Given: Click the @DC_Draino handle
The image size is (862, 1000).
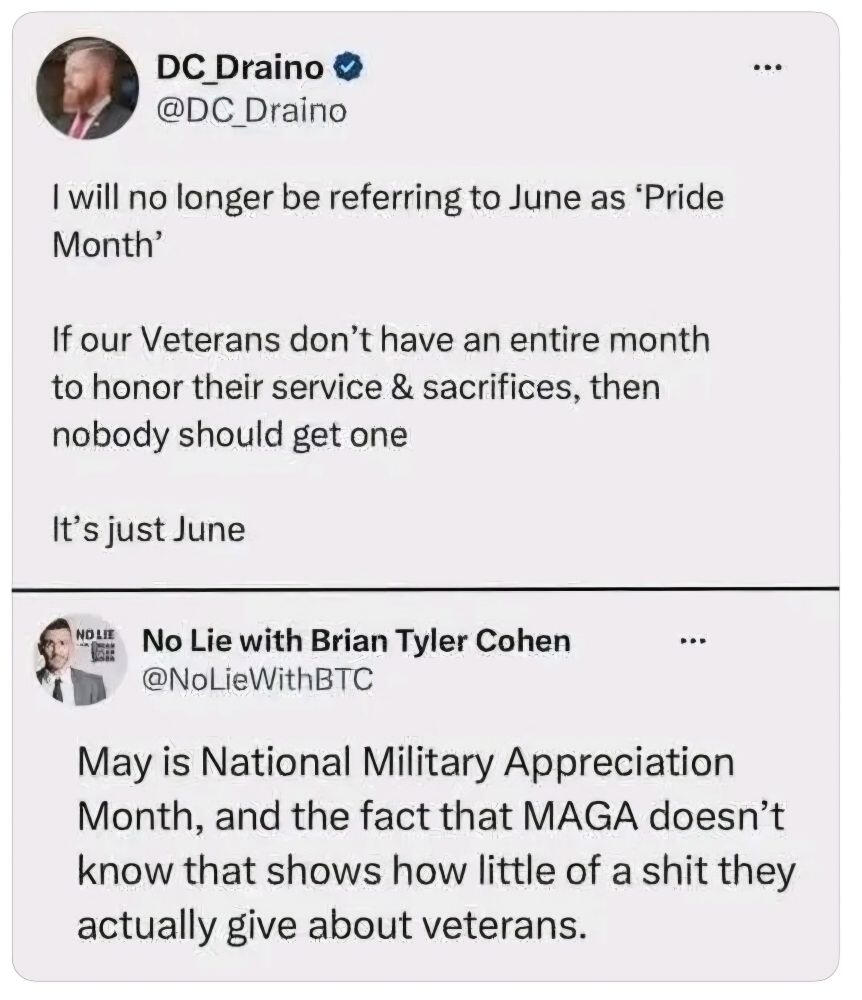Looking at the screenshot, I should coord(251,111).
